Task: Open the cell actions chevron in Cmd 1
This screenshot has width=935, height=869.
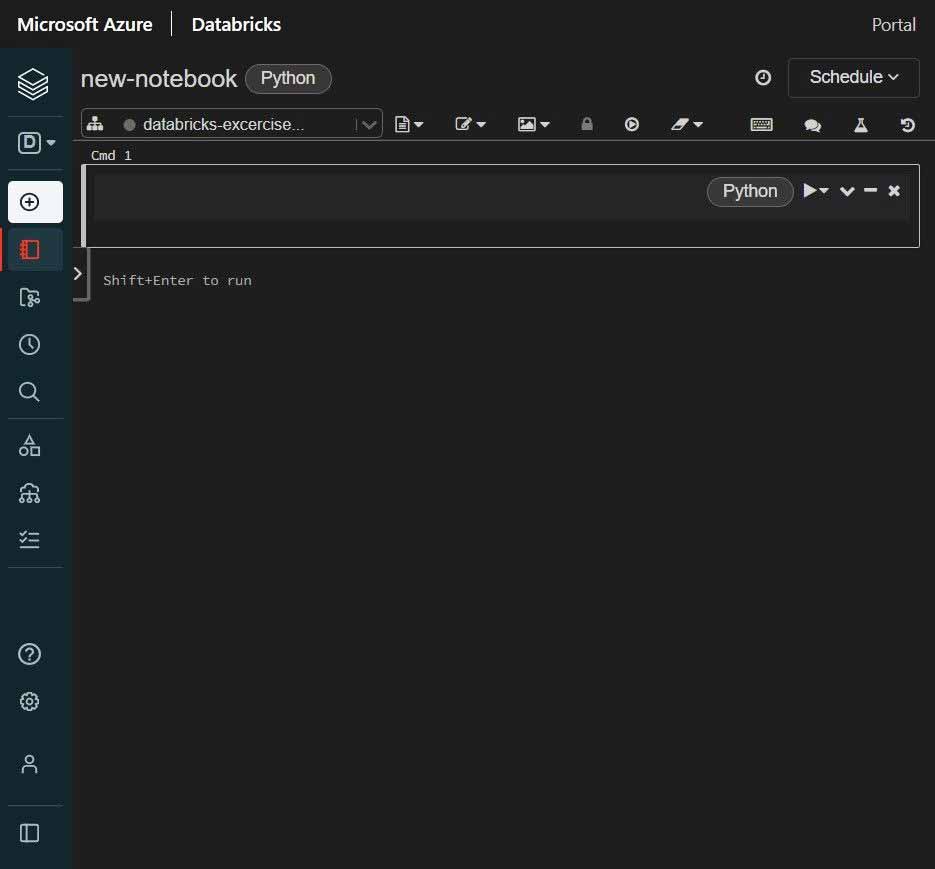Action: tap(847, 191)
